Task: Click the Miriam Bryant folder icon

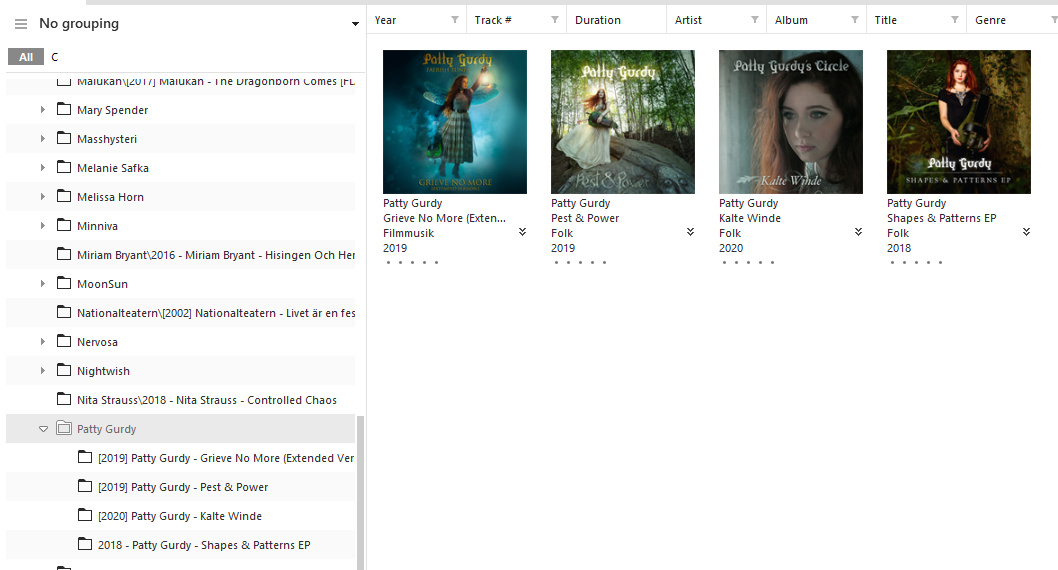Action: 64,254
